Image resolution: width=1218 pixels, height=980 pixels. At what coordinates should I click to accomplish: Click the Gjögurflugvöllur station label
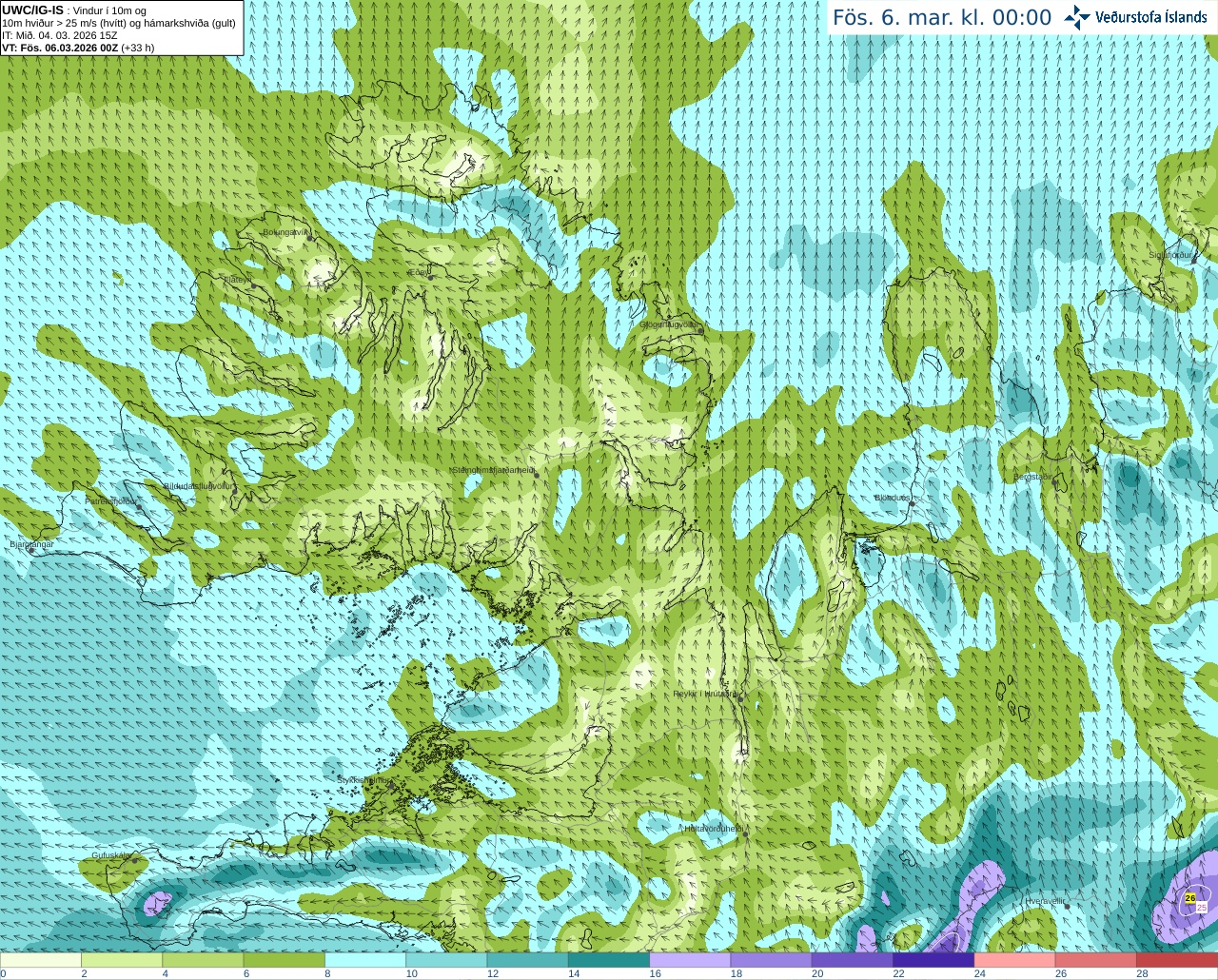(670, 324)
